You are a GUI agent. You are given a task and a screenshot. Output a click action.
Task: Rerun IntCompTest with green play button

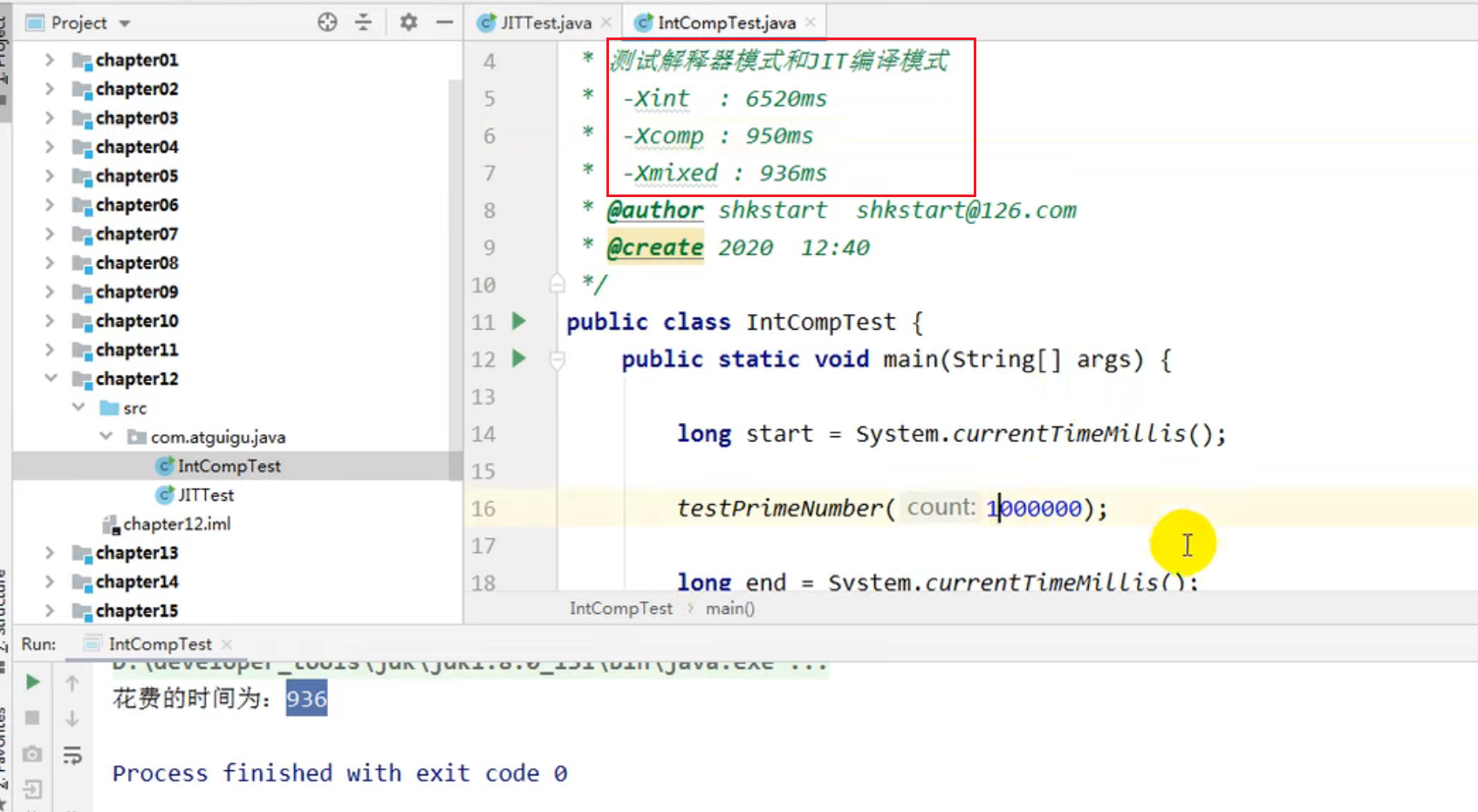pyautogui.click(x=32, y=682)
